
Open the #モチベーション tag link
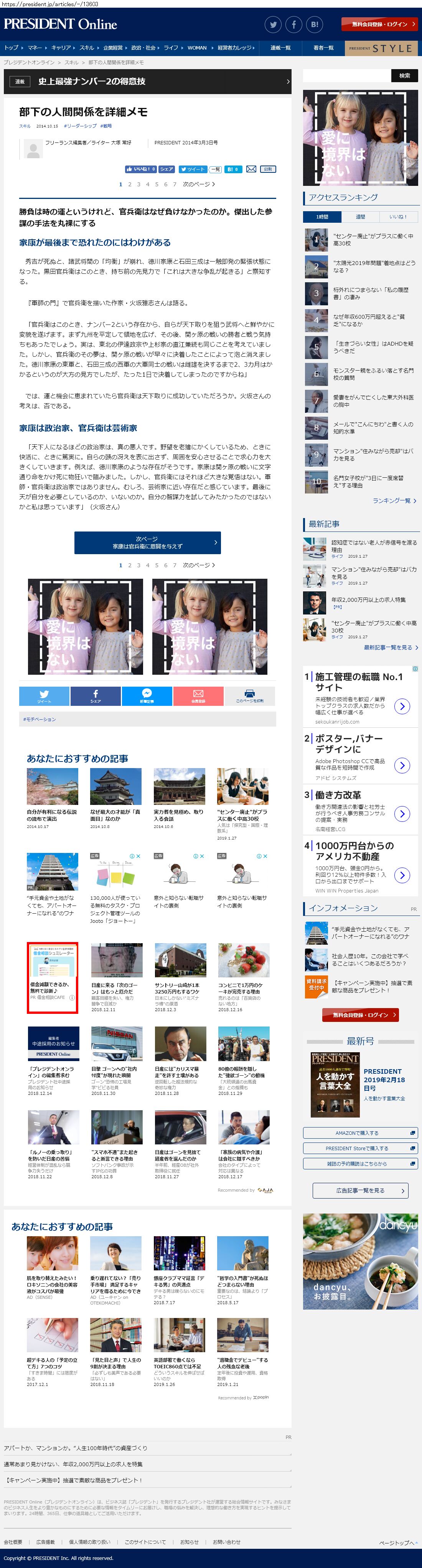40,719
